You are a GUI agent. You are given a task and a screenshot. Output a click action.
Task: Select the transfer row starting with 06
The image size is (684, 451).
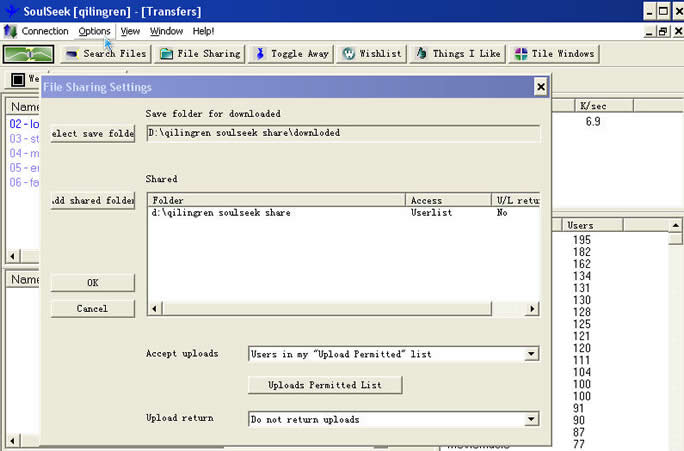24,182
